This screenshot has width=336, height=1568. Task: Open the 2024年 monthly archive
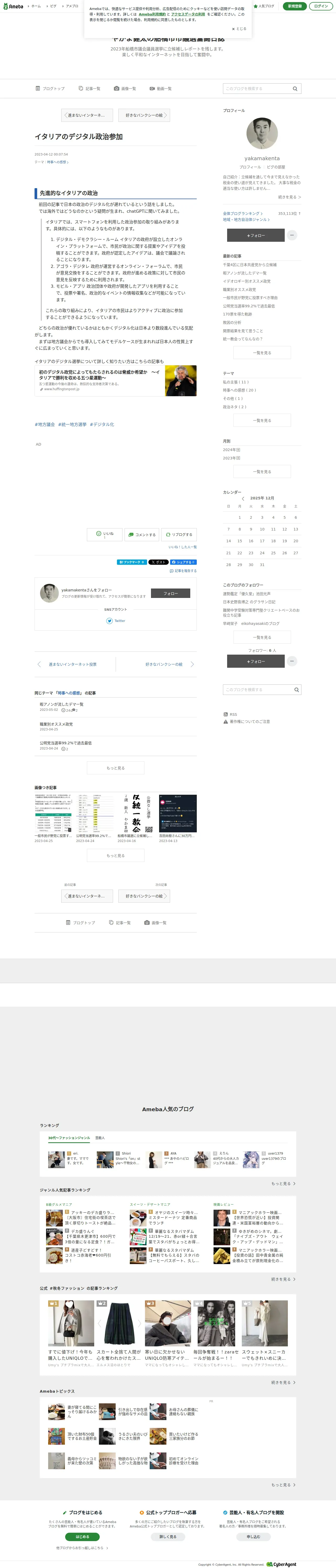232,450
